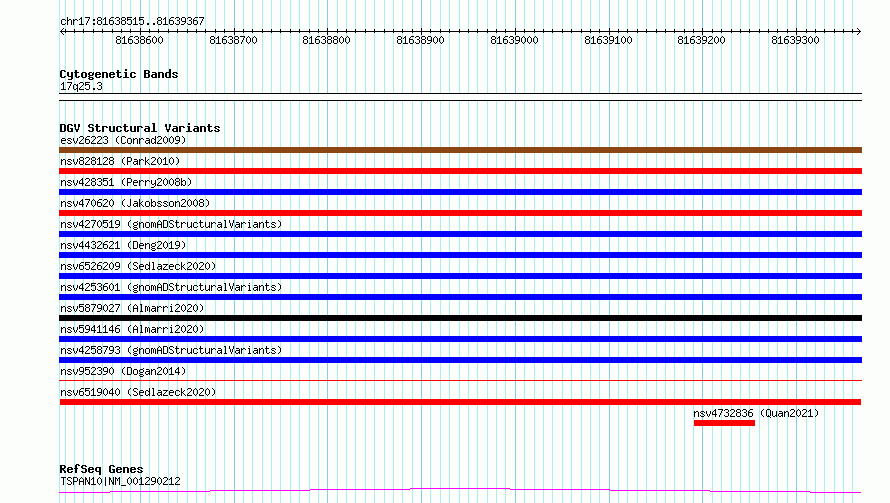Screen dimensions: 890x503
Task: Open nsv4732836 (Quan2021) label
Action: 756,413
